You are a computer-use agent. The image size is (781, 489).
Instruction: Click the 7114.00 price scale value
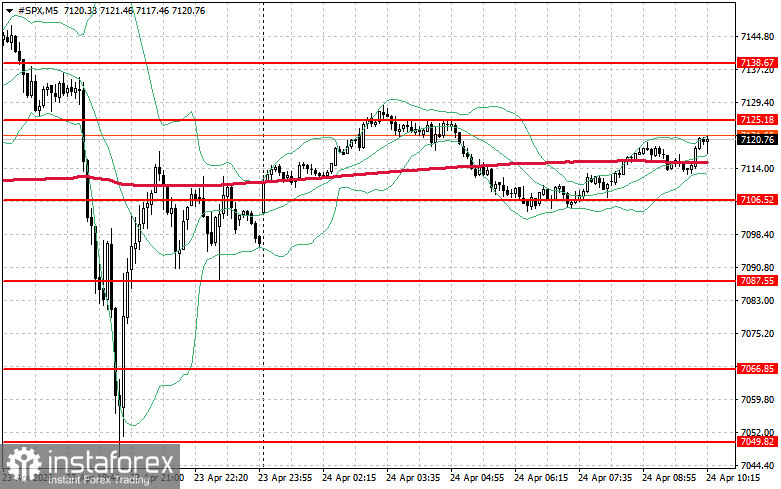[x=758, y=169]
